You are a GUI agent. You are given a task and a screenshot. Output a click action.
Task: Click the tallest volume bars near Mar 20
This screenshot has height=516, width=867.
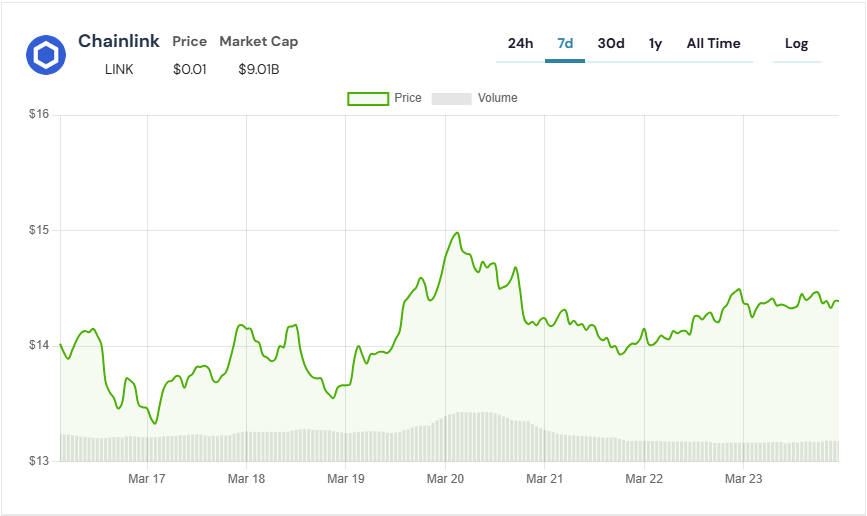click(474, 436)
